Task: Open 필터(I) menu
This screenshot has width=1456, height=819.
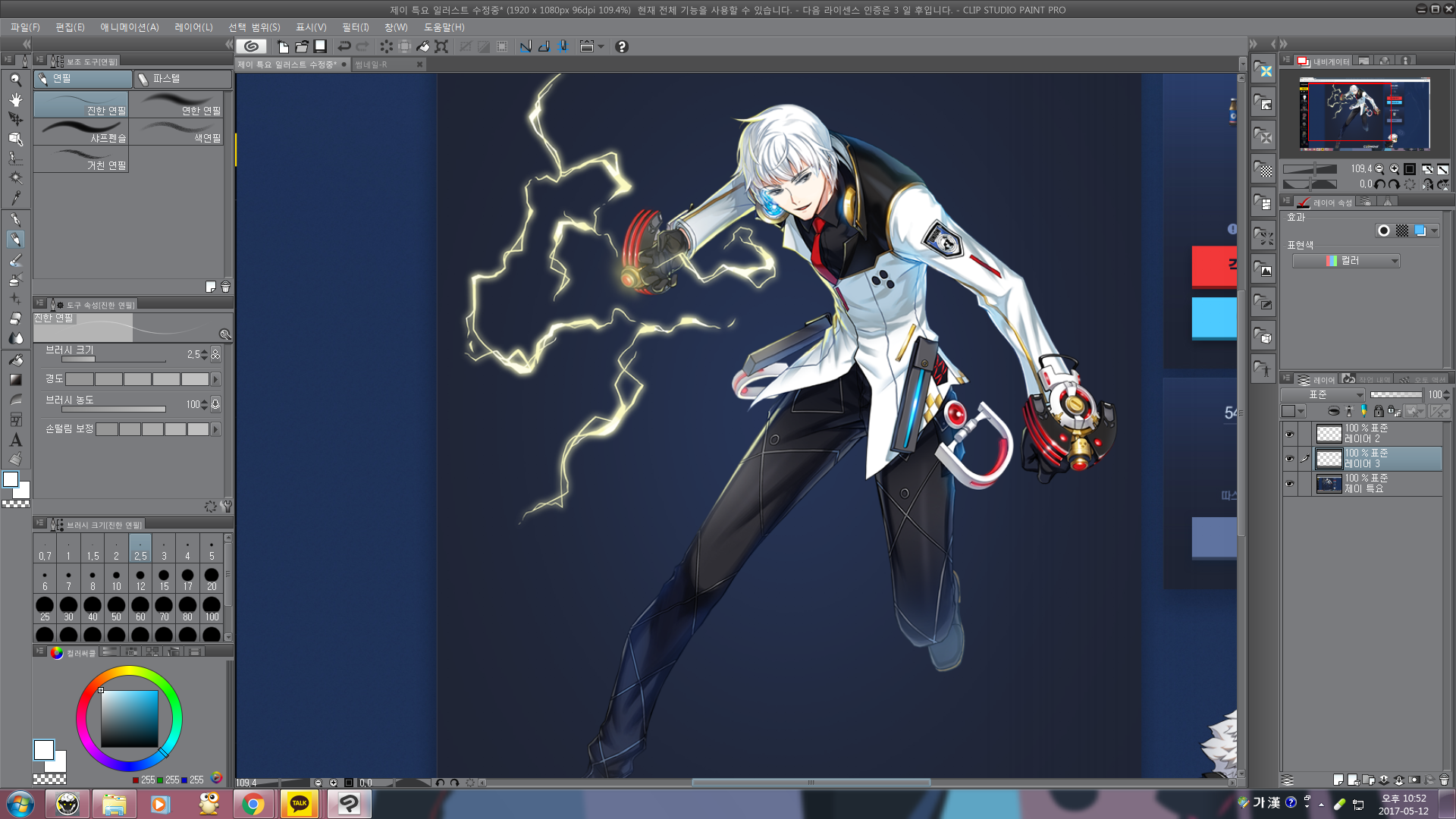Action: (355, 27)
